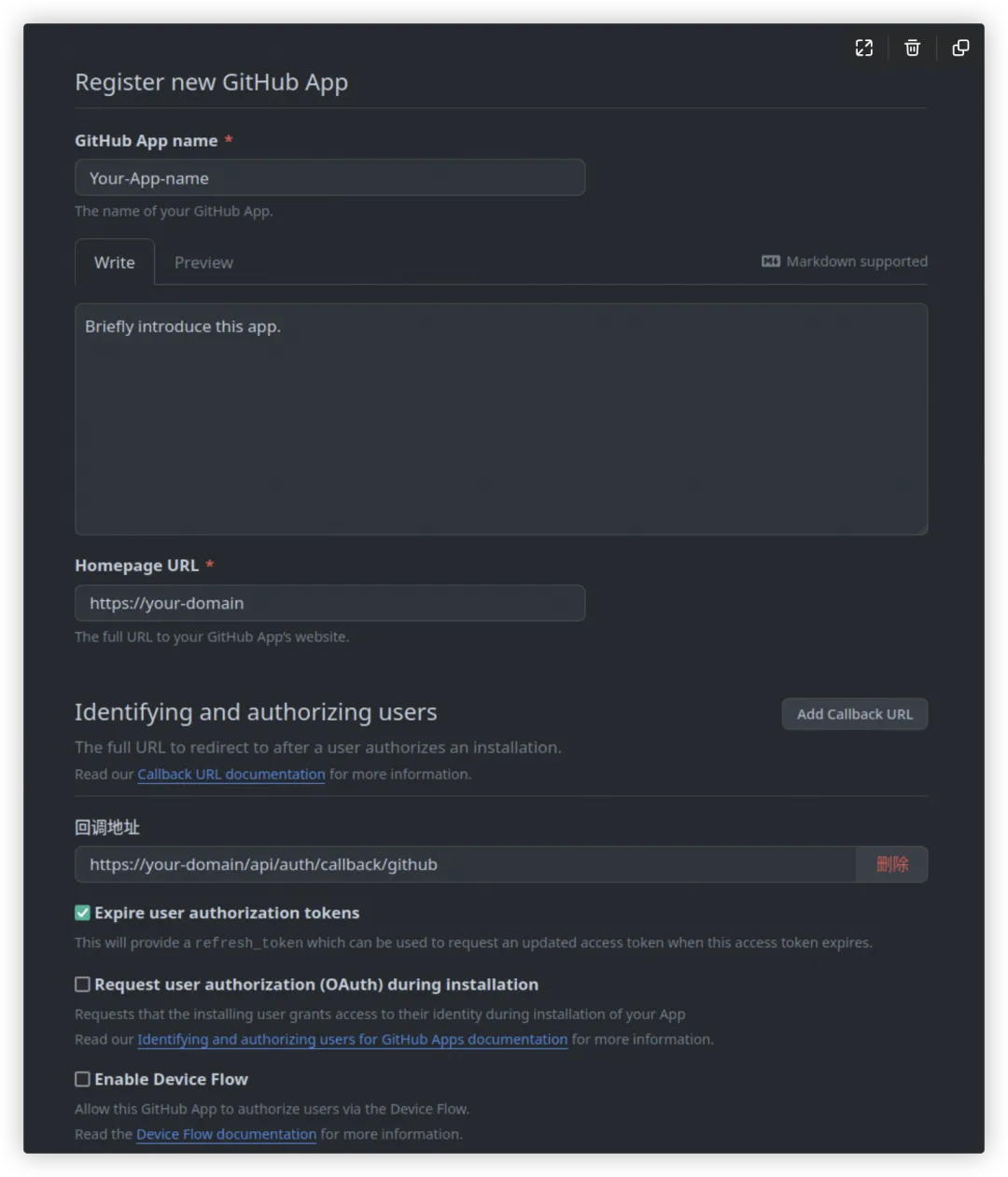Click 'The name of your GitHub App.' hint
Image resolution: width=1008 pixels, height=1177 pixels.
pos(174,211)
